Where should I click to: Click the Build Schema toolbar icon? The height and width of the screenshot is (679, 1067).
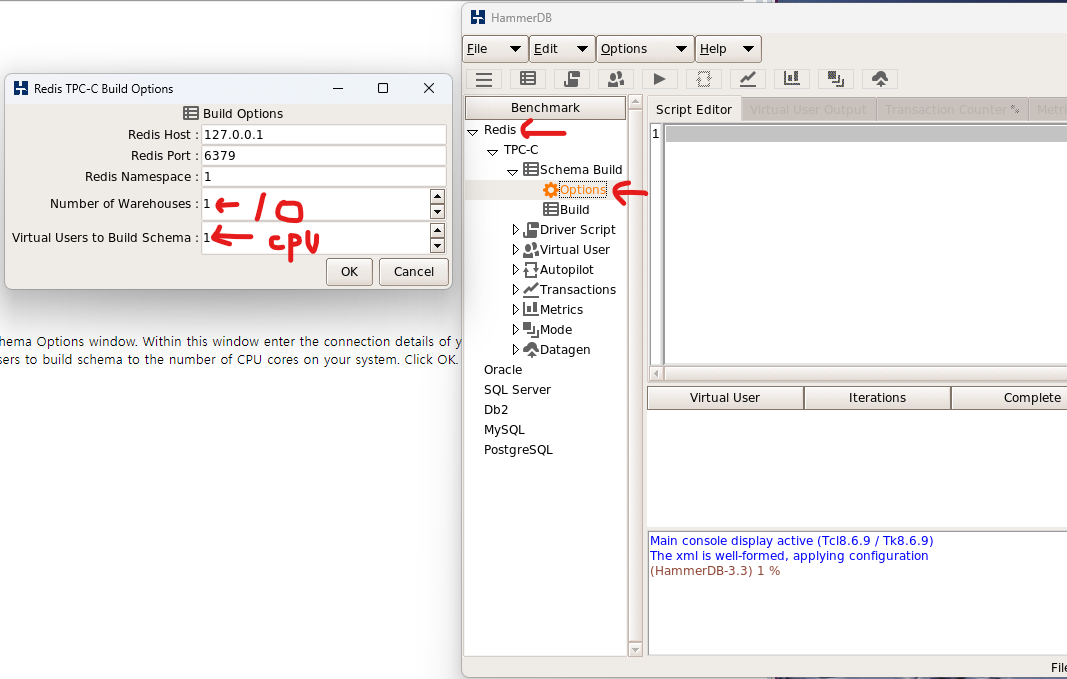point(527,78)
